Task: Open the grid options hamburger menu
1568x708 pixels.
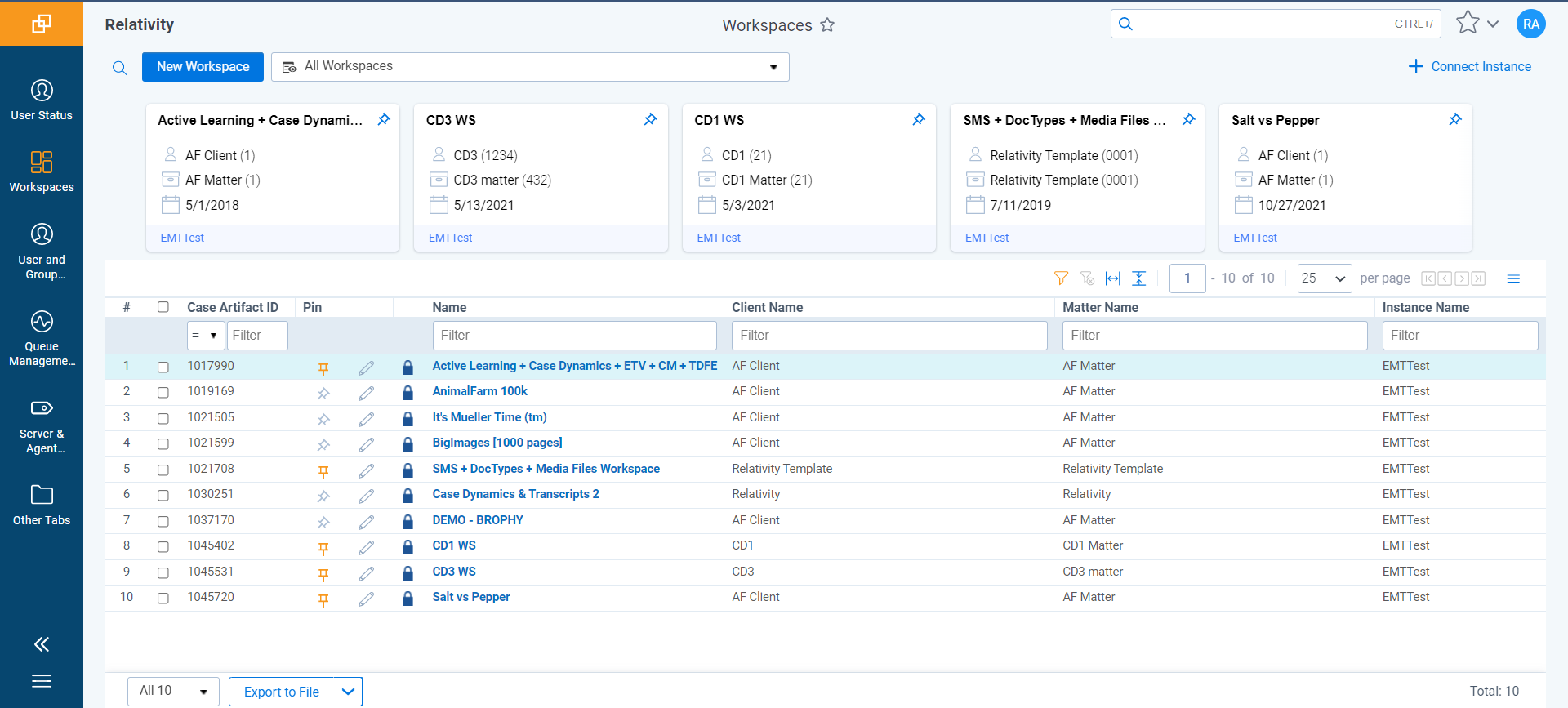Action: pos(1513,278)
